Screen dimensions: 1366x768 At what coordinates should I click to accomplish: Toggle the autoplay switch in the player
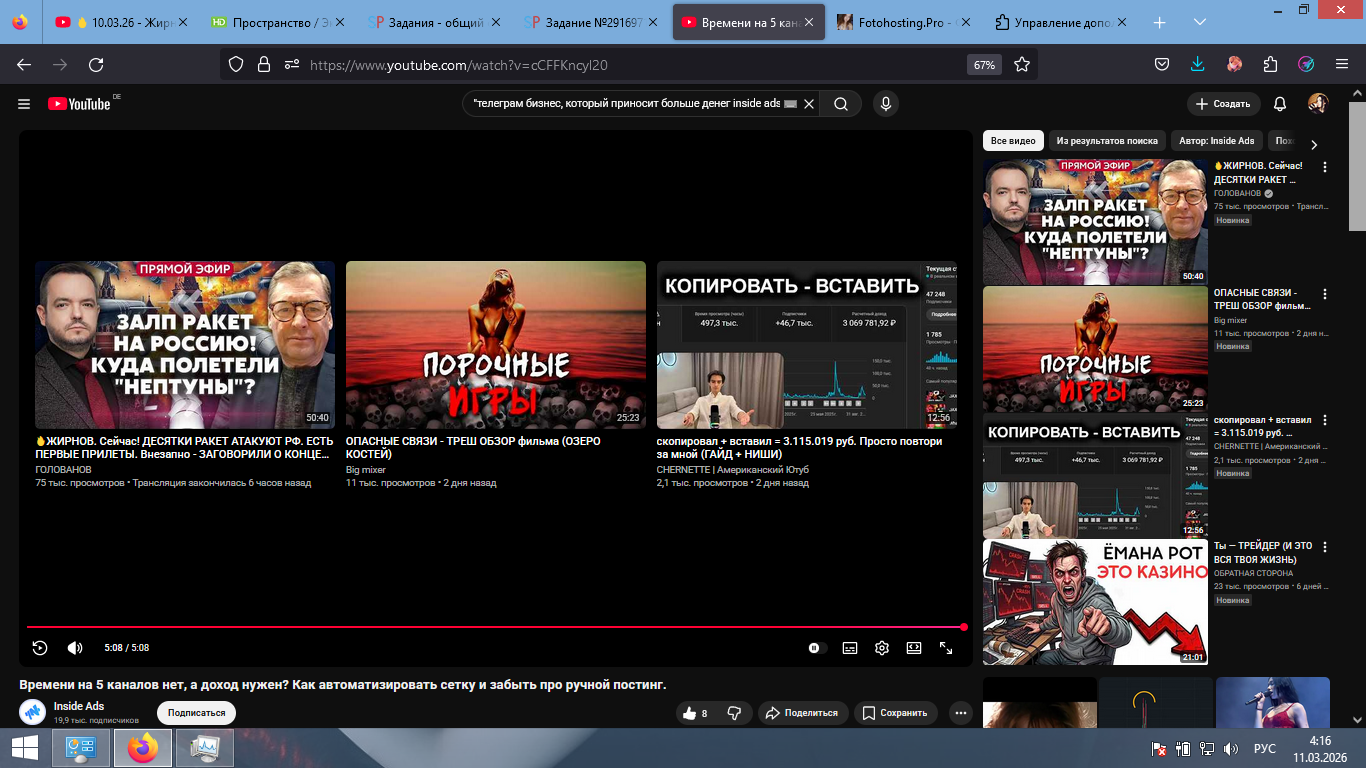pyautogui.click(x=817, y=648)
